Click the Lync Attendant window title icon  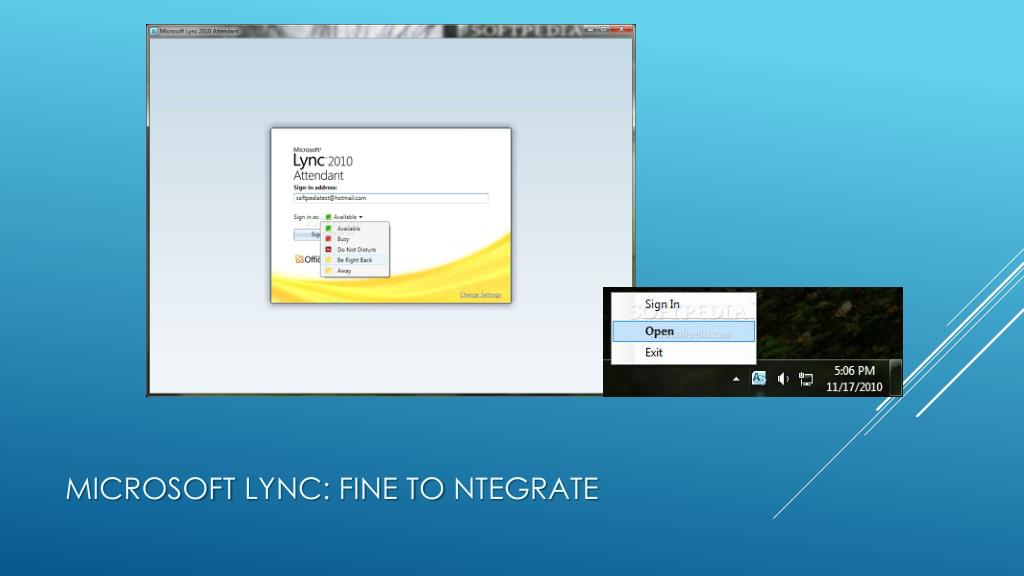[x=153, y=31]
